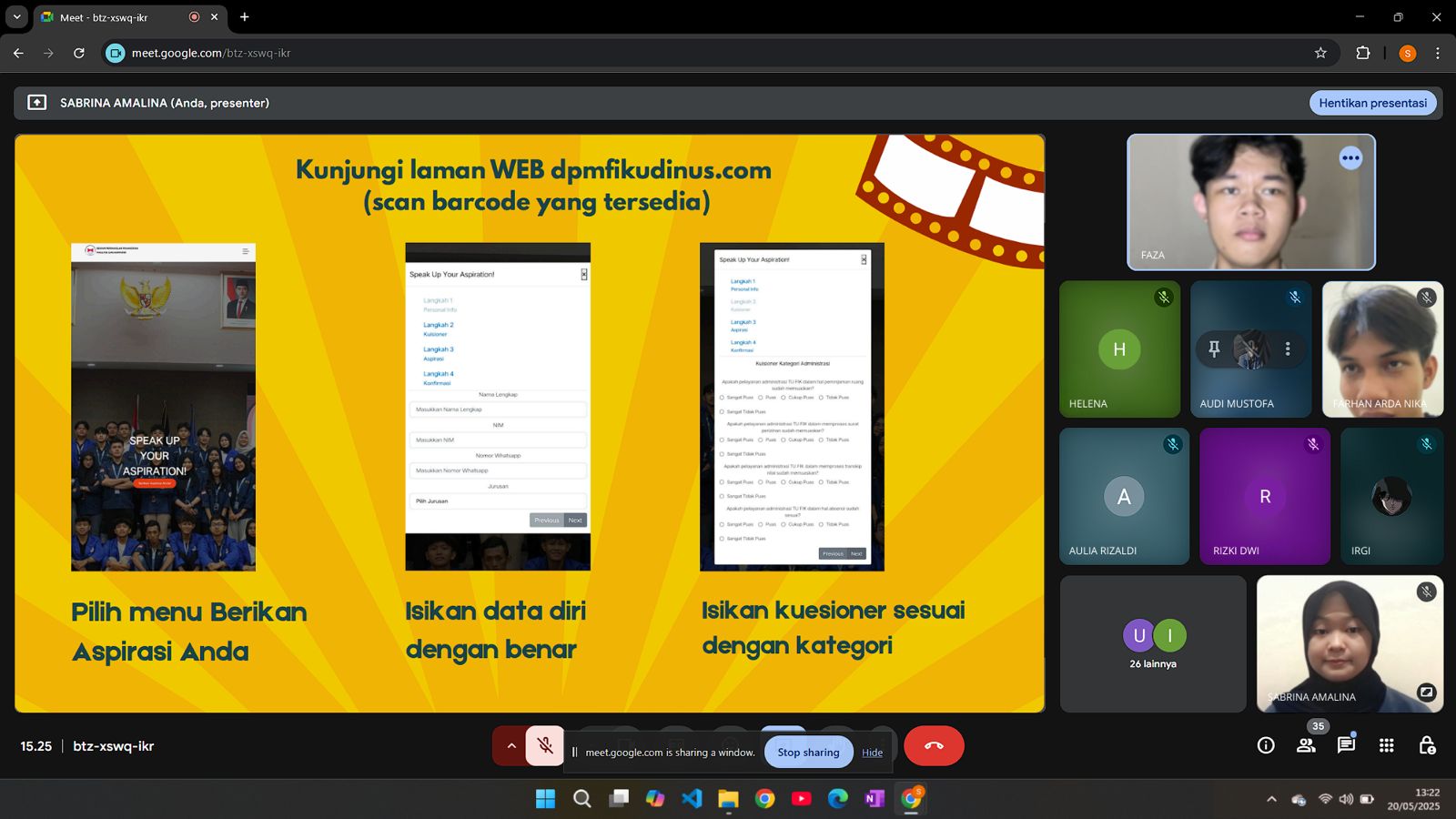This screenshot has width=1456, height=819.
Task: Click the Stop sharing button
Action: pyautogui.click(x=808, y=753)
